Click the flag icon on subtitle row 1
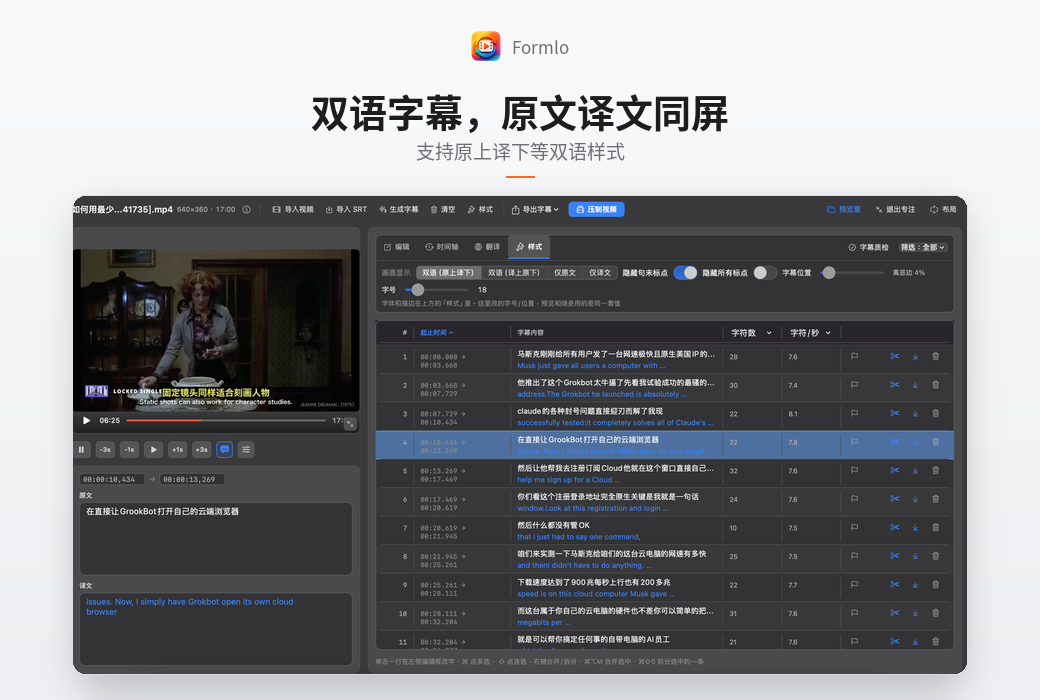The height and width of the screenshot is (700, 1040). pyautogui.click(x=854, y=356)
